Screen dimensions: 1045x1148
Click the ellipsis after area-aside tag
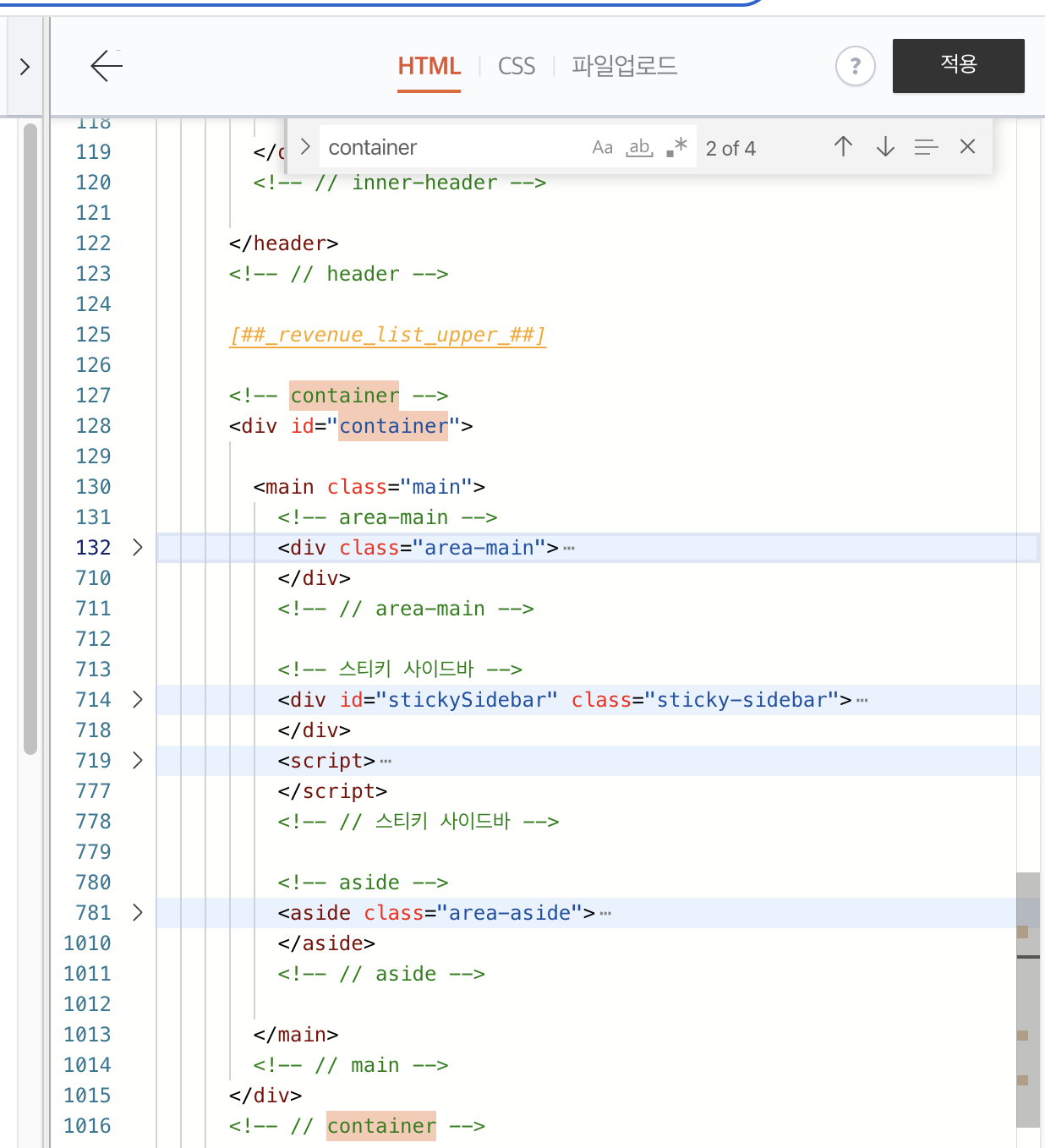605,913
